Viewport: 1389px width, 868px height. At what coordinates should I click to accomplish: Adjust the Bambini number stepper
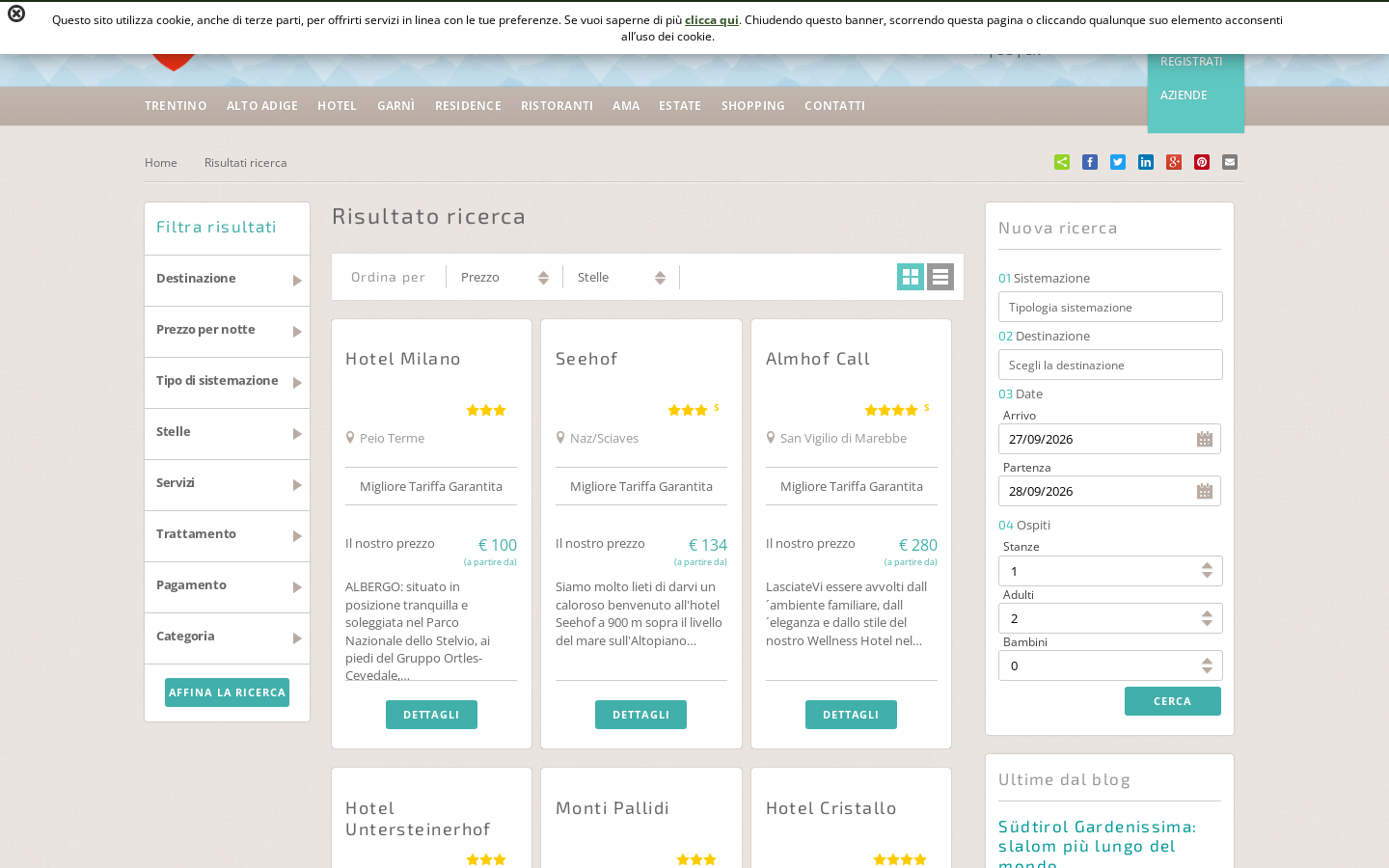pos(1207,665)
